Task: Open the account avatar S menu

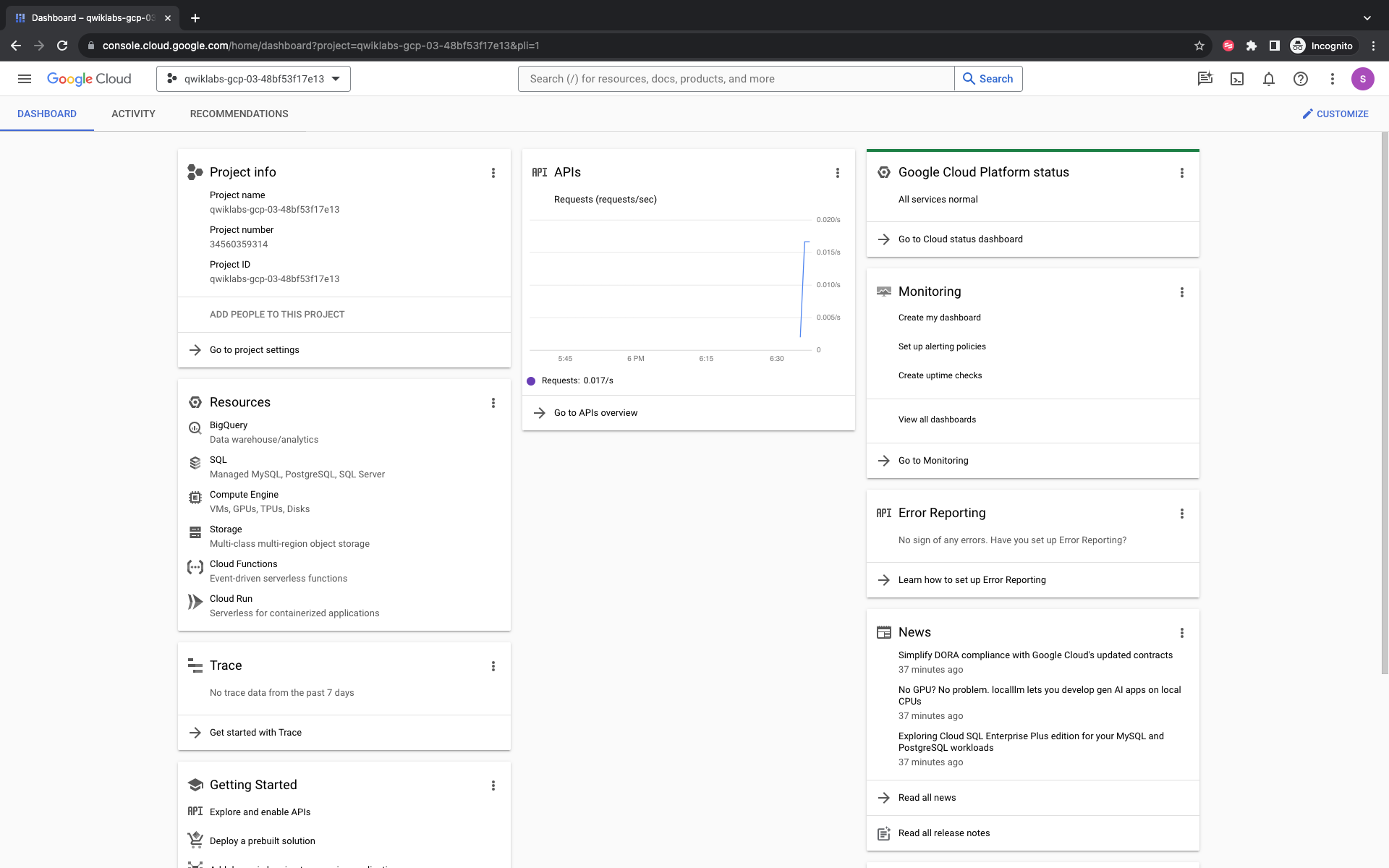Action: coord(1363,79)
